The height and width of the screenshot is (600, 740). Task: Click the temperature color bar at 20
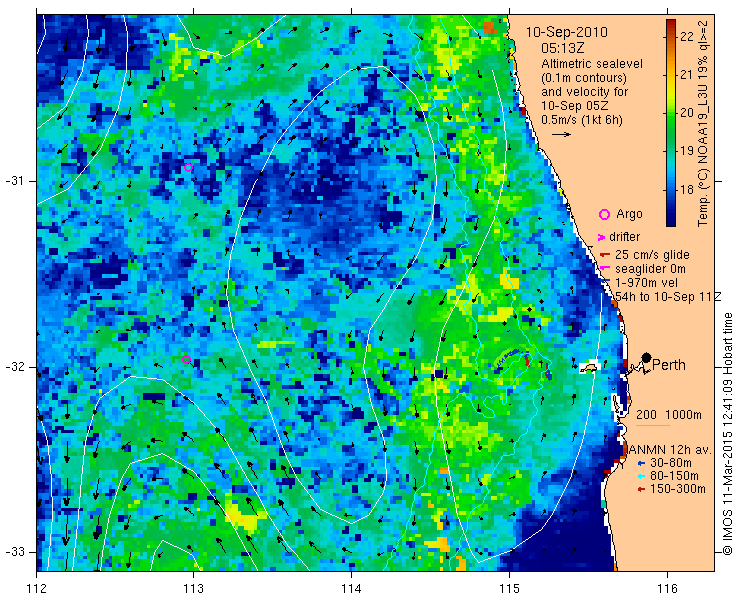pos(671,113)
